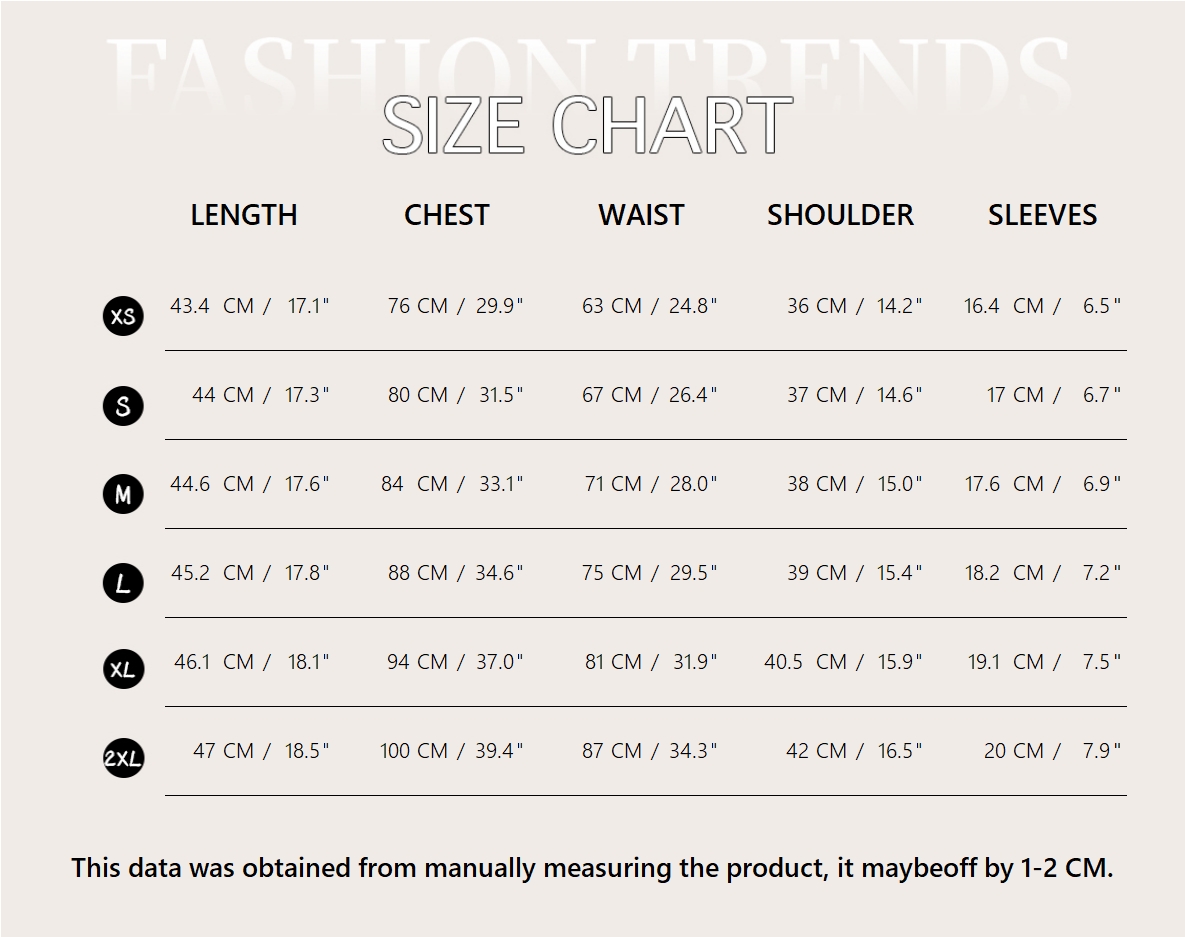Select the 2XL size badge
1185x937 pixels.
coord(123,759)
